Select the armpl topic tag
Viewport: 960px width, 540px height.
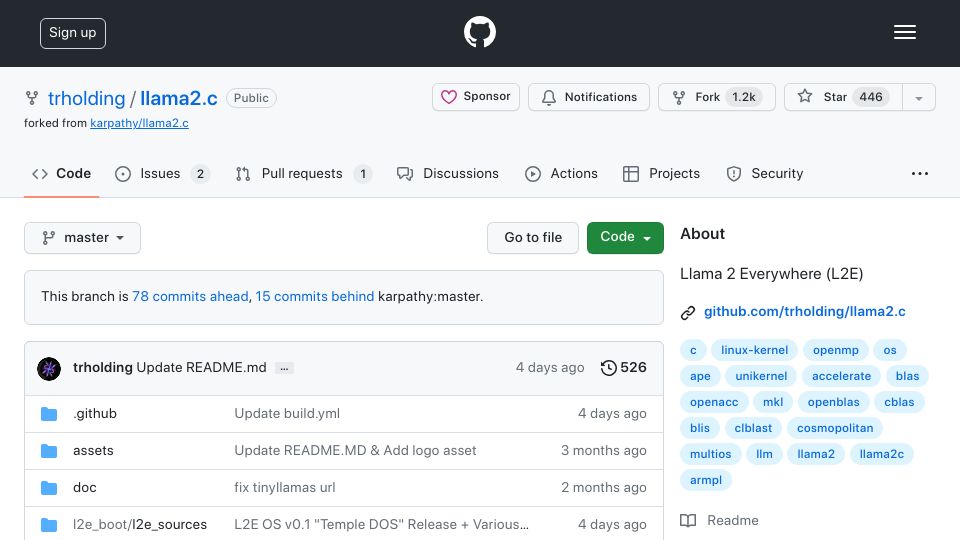pos(706,480)
